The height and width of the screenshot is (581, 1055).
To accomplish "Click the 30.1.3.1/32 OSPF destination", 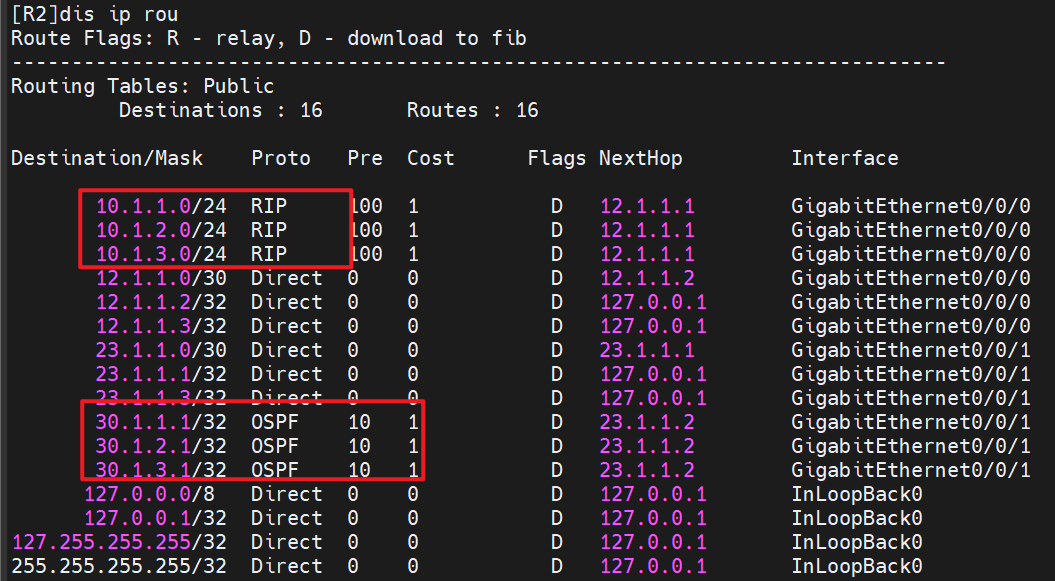I will click(x=155, y=470).
